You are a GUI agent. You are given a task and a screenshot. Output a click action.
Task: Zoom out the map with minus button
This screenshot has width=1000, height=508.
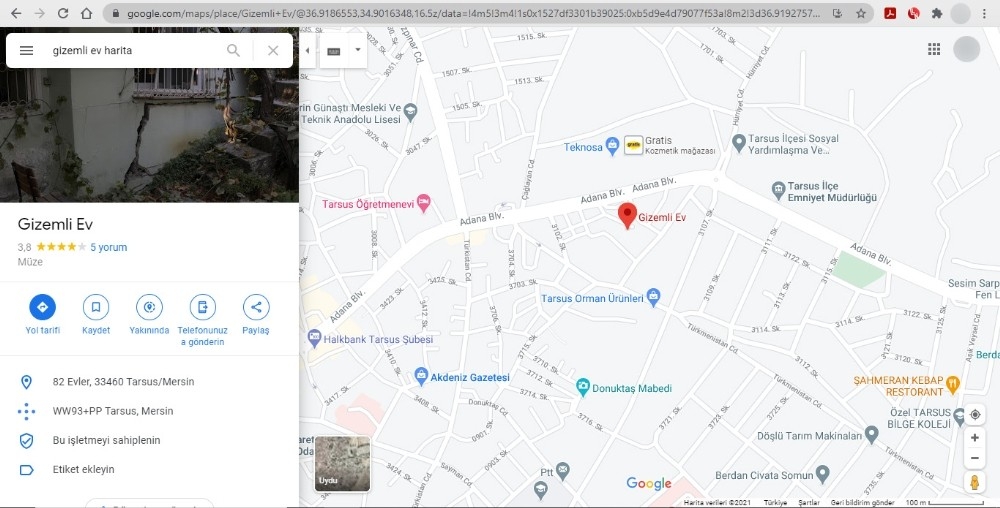974,458
